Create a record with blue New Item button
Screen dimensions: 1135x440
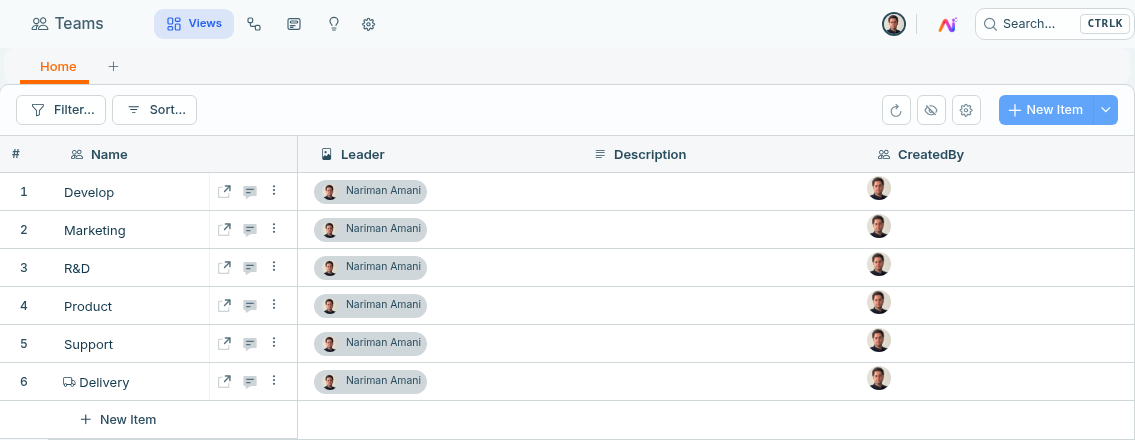1046,110
